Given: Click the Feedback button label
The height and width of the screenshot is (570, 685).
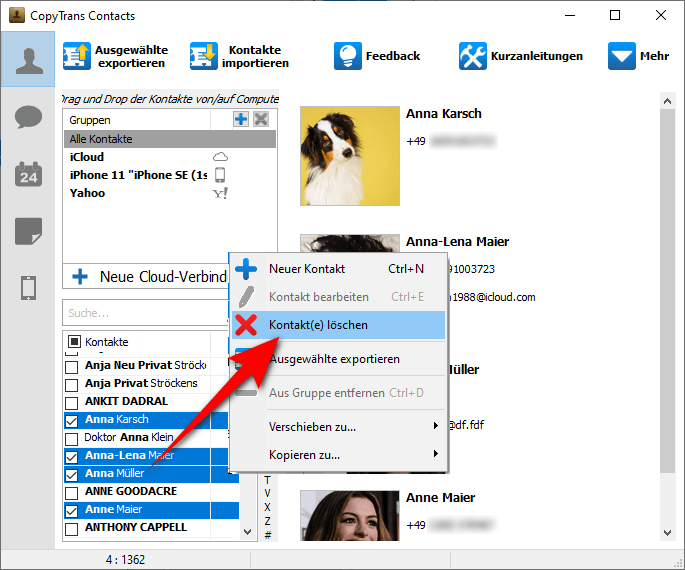Looking at the screenshot, I should coord(393,56).
